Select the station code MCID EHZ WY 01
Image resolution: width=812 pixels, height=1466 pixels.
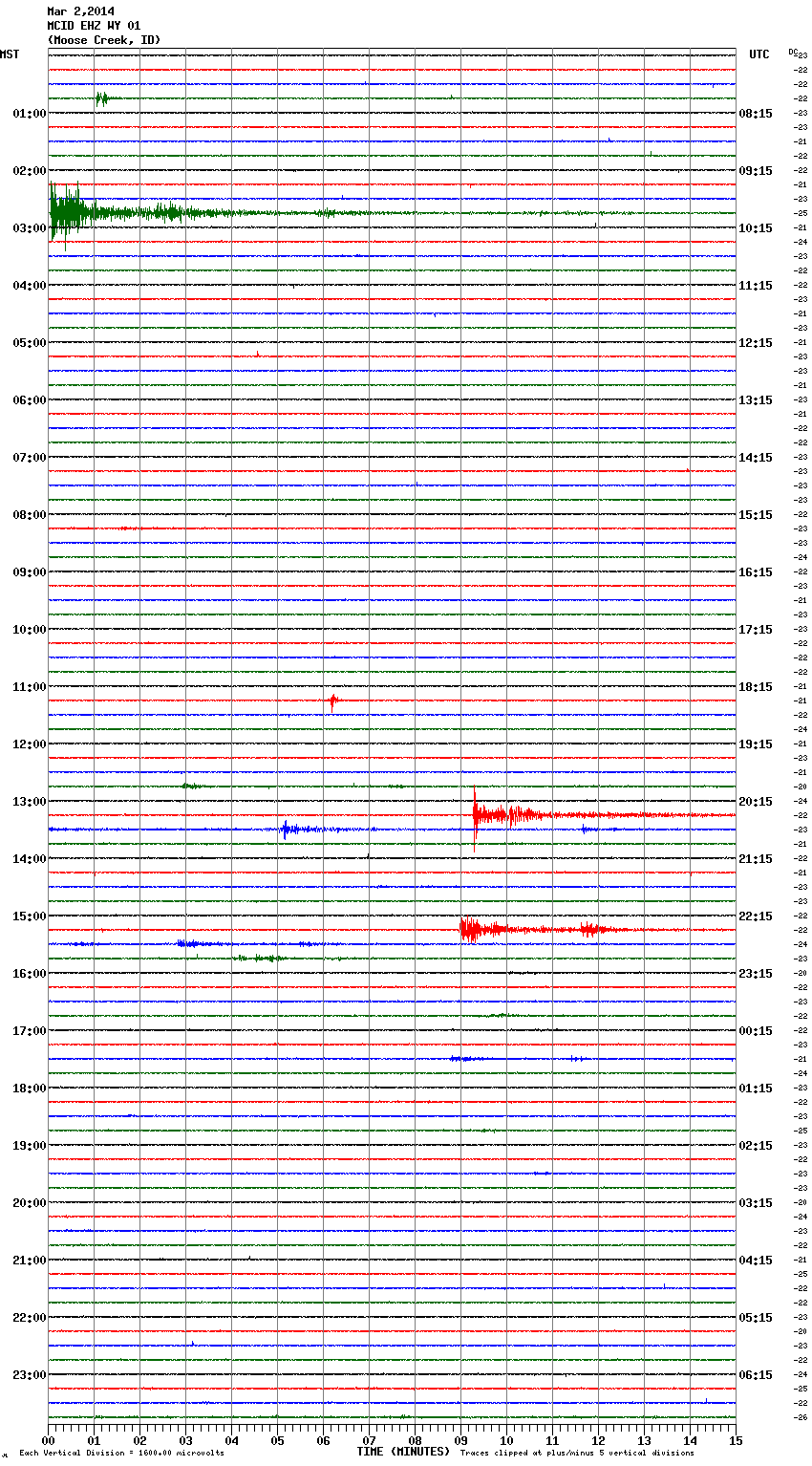point(94,26)
